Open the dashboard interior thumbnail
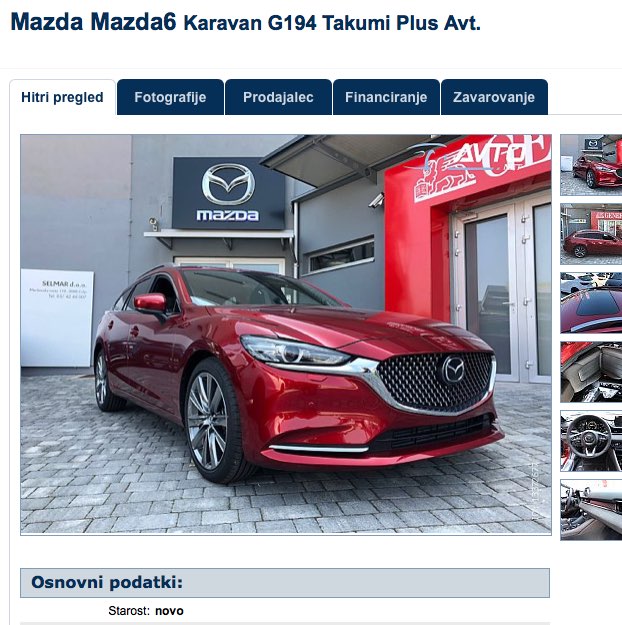The height and width of the screenshot is (625, 622). [591, 510]
